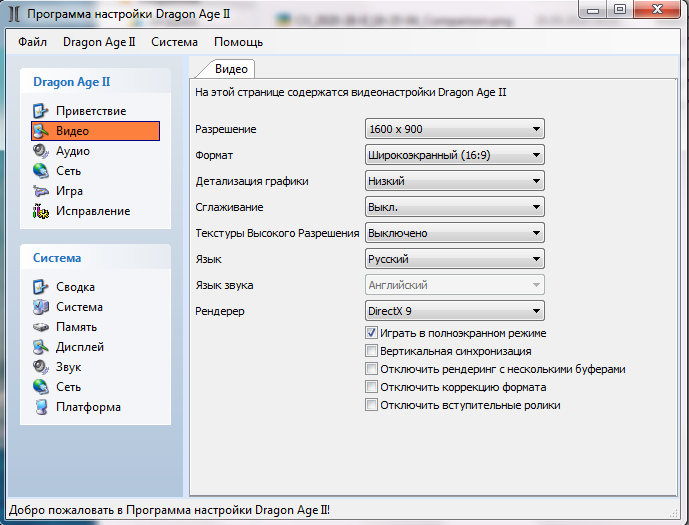
Task: Click the Видео monitor icon in the sidebar
Action: (x=40, y=131)
